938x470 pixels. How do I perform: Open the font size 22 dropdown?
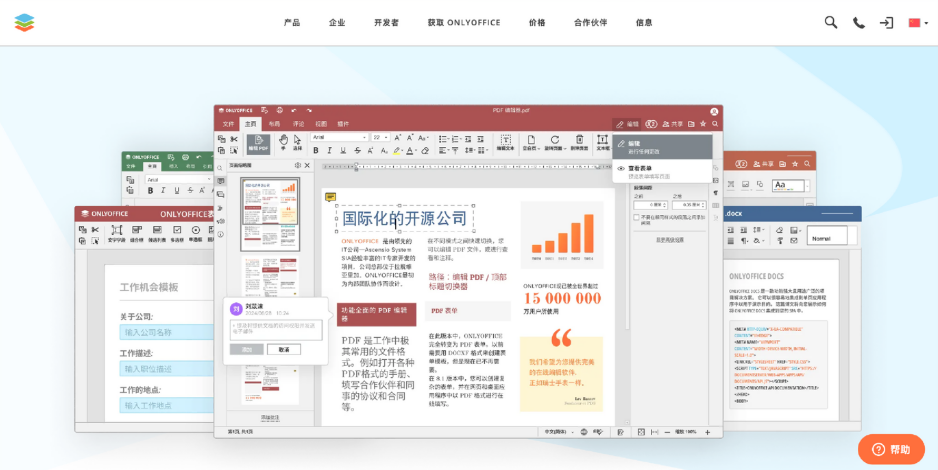coord(381,138)
